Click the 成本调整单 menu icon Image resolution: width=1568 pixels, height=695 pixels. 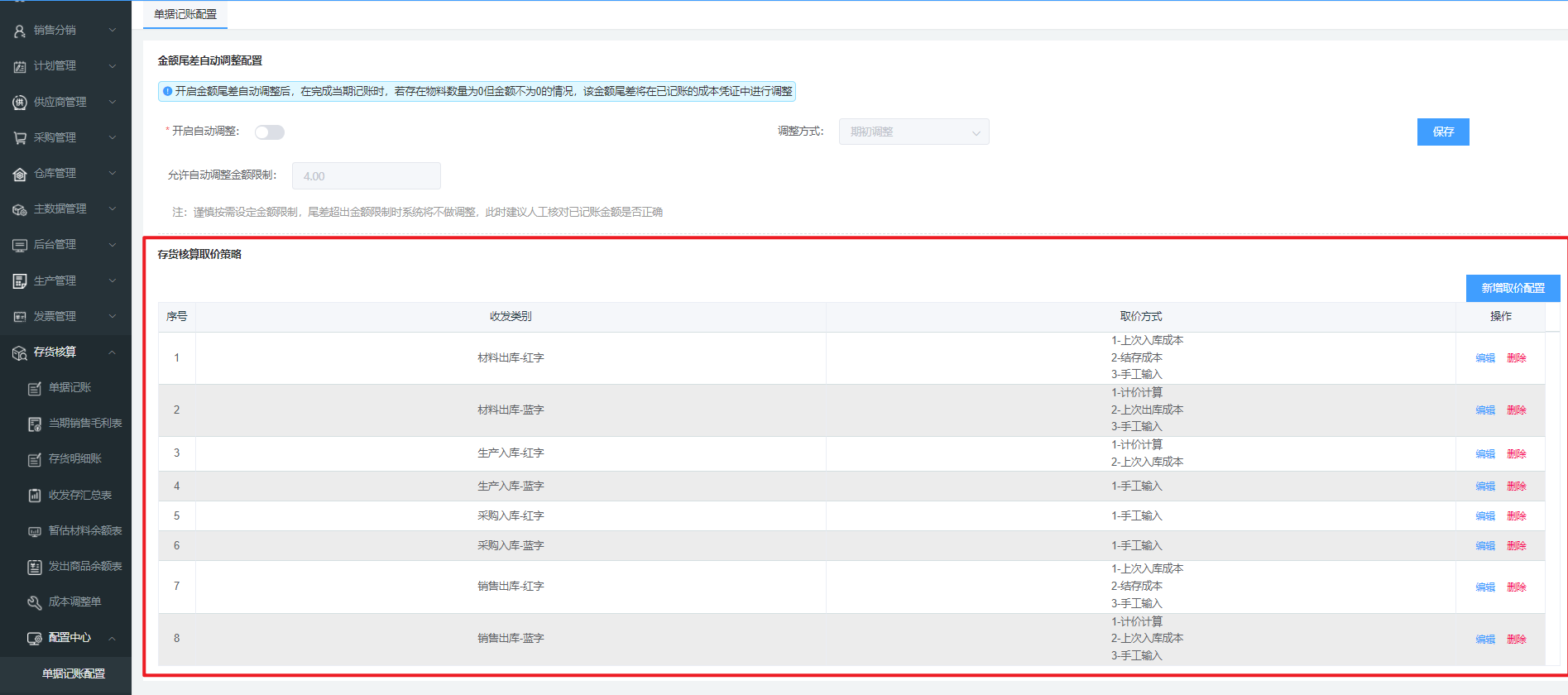(x=35, y=602)
